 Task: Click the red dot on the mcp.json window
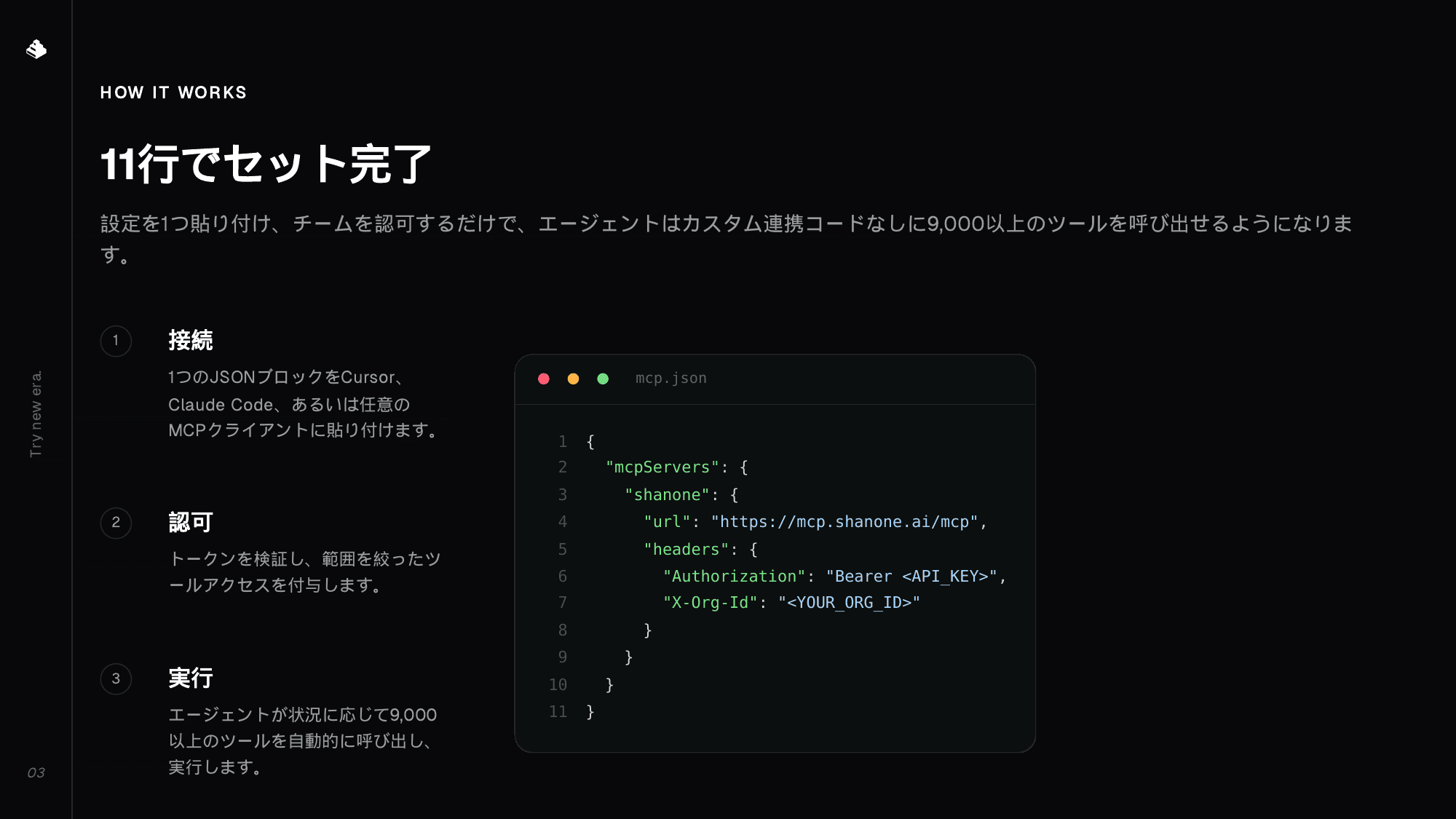(x=544, y=379)
